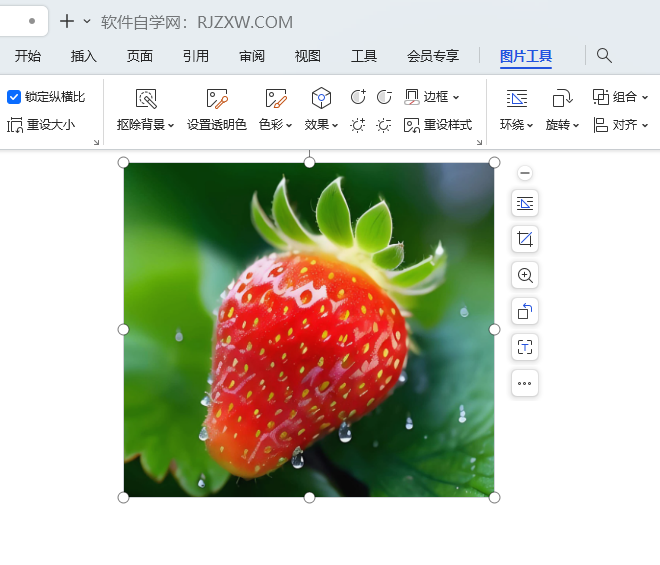Image resolution: width=660 pixels, height=565 pixels.
Task: Click the 效果 cube icon
Action: point(321,98)
